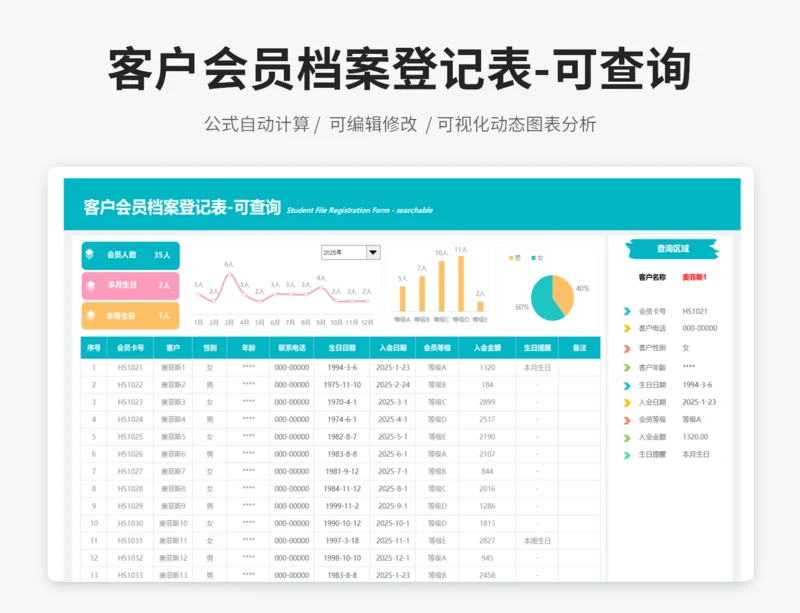The width and height of the screenshot is (800, 613).
Task: Click the green arrow icon beside 入会金额
Action: tap(627, 437)
